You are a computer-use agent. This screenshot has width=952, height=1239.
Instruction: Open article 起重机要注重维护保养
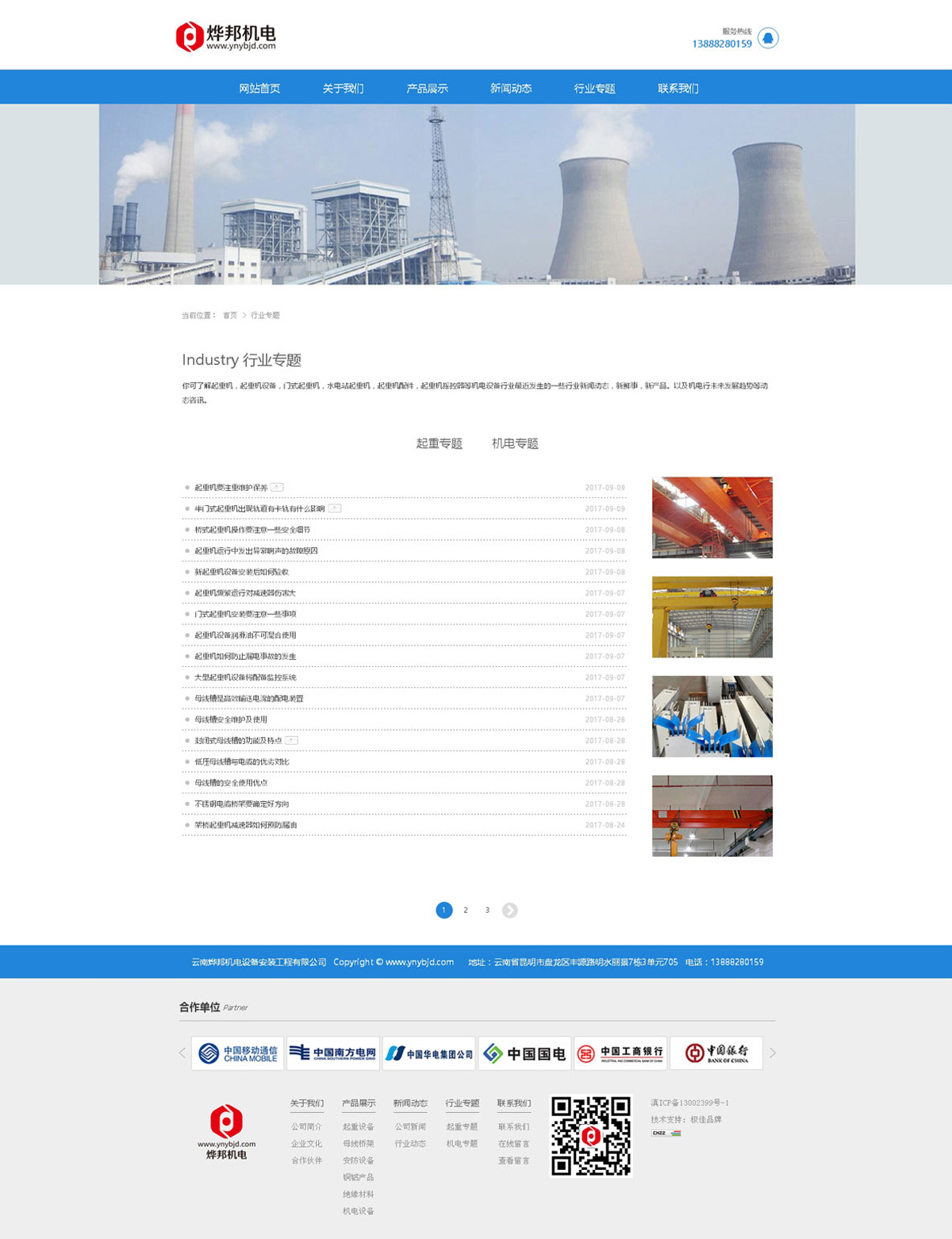click(x=231, y=487)
